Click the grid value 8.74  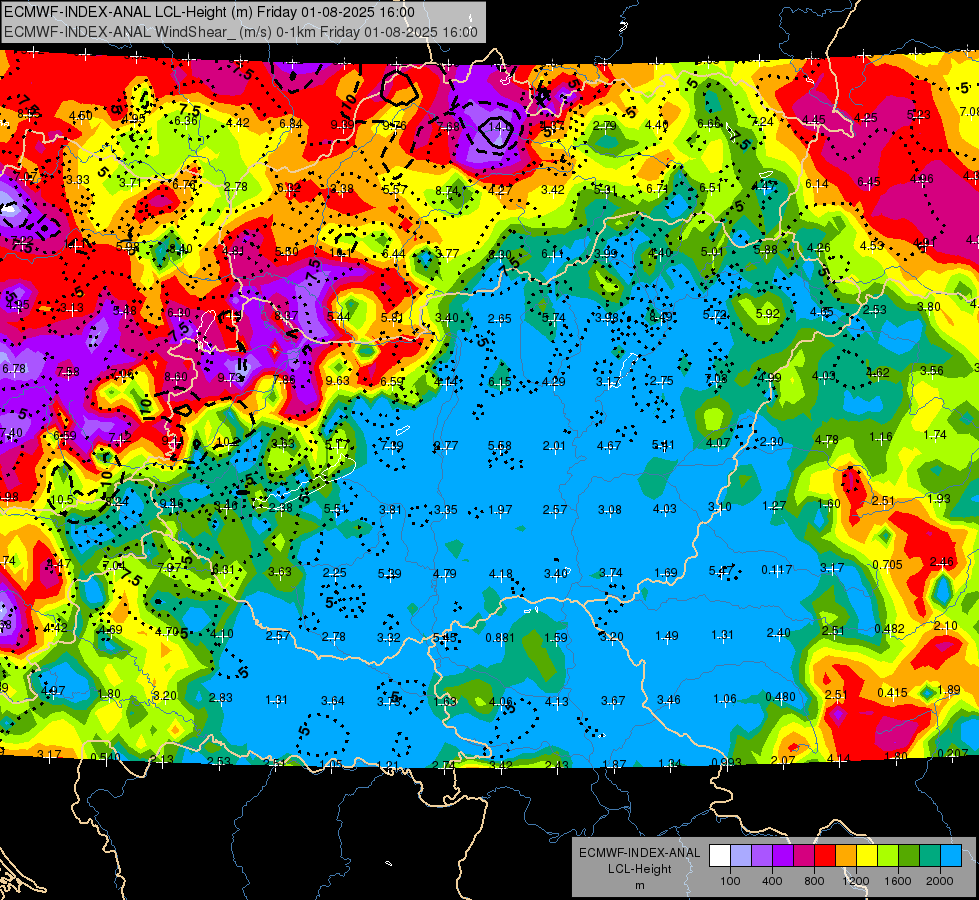[x=447, y=190]
